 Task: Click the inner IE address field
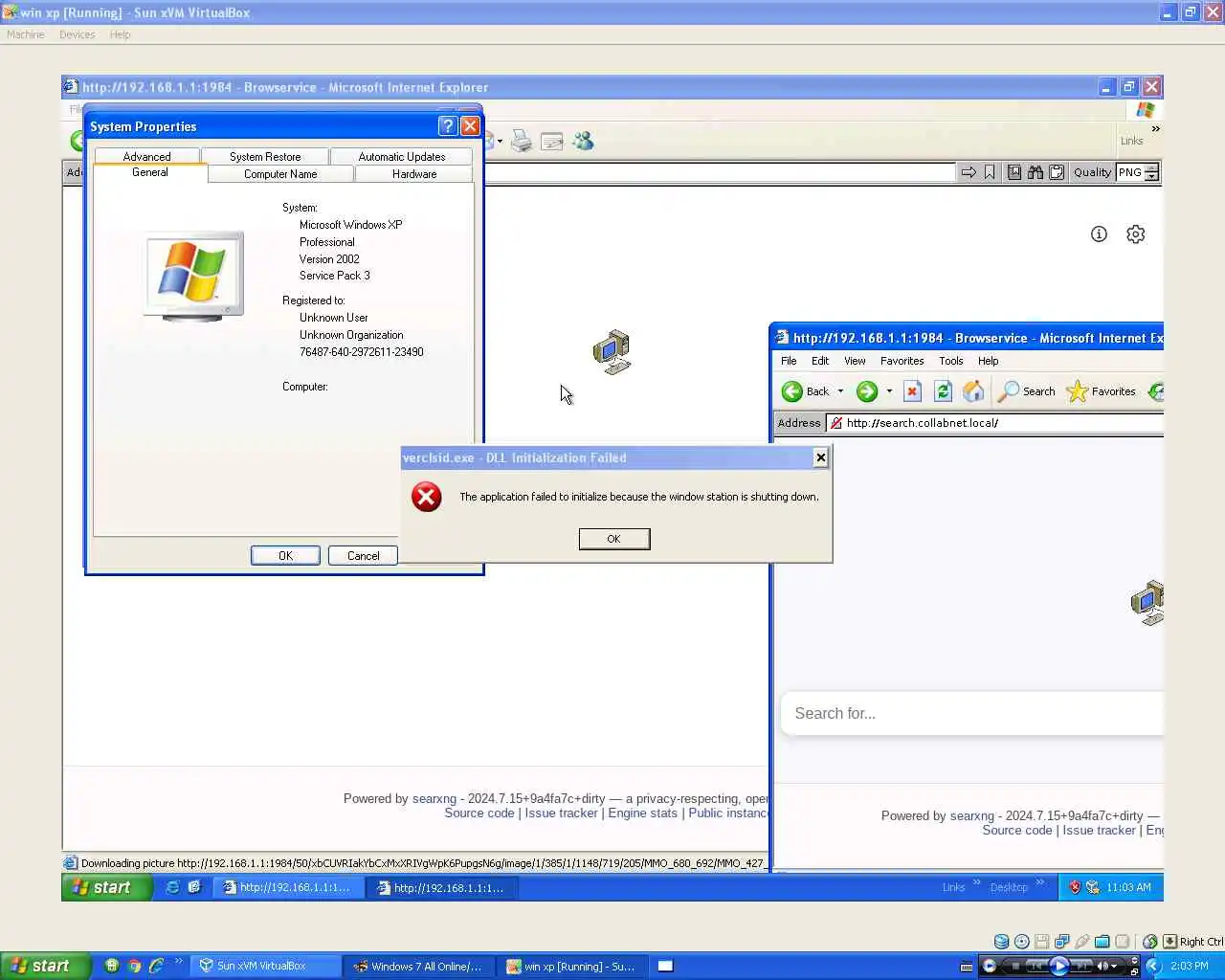(995, 422)
